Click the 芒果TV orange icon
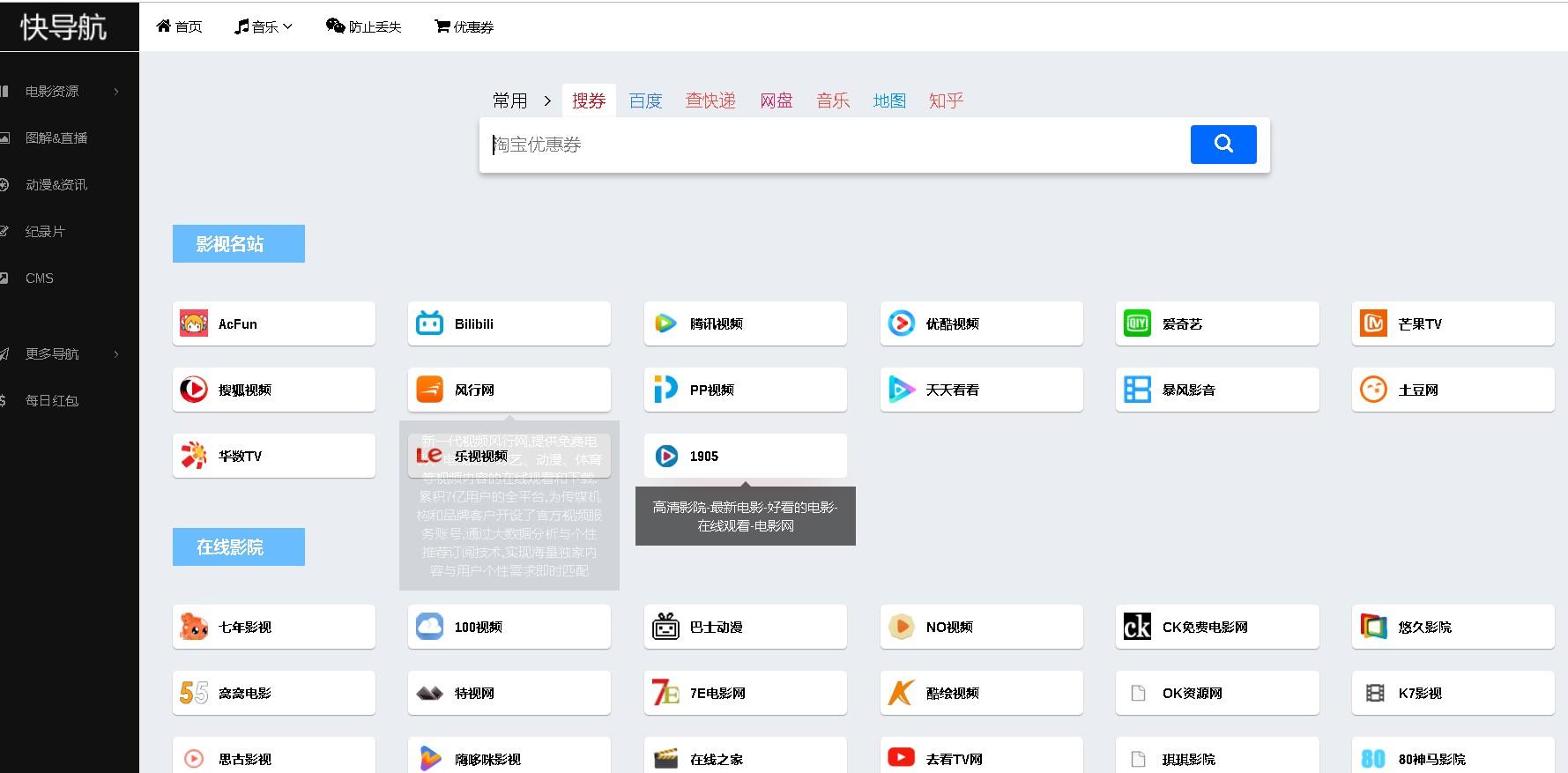Viewport: 1568px width, 773px height. click(x=1373, y=323)
